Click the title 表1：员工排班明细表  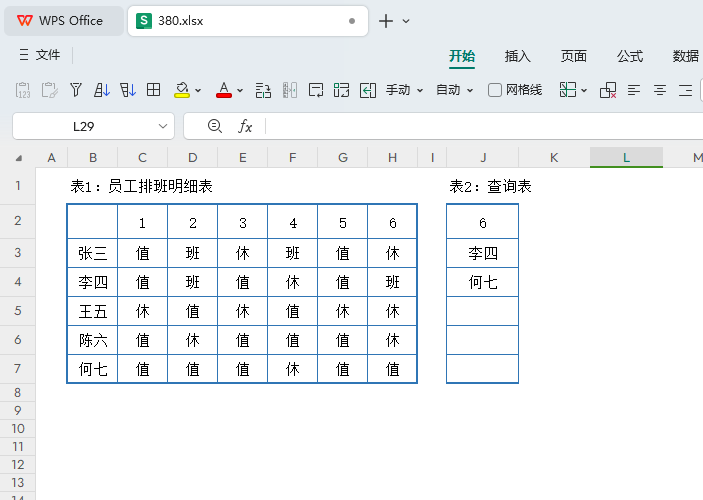[141, 186]
